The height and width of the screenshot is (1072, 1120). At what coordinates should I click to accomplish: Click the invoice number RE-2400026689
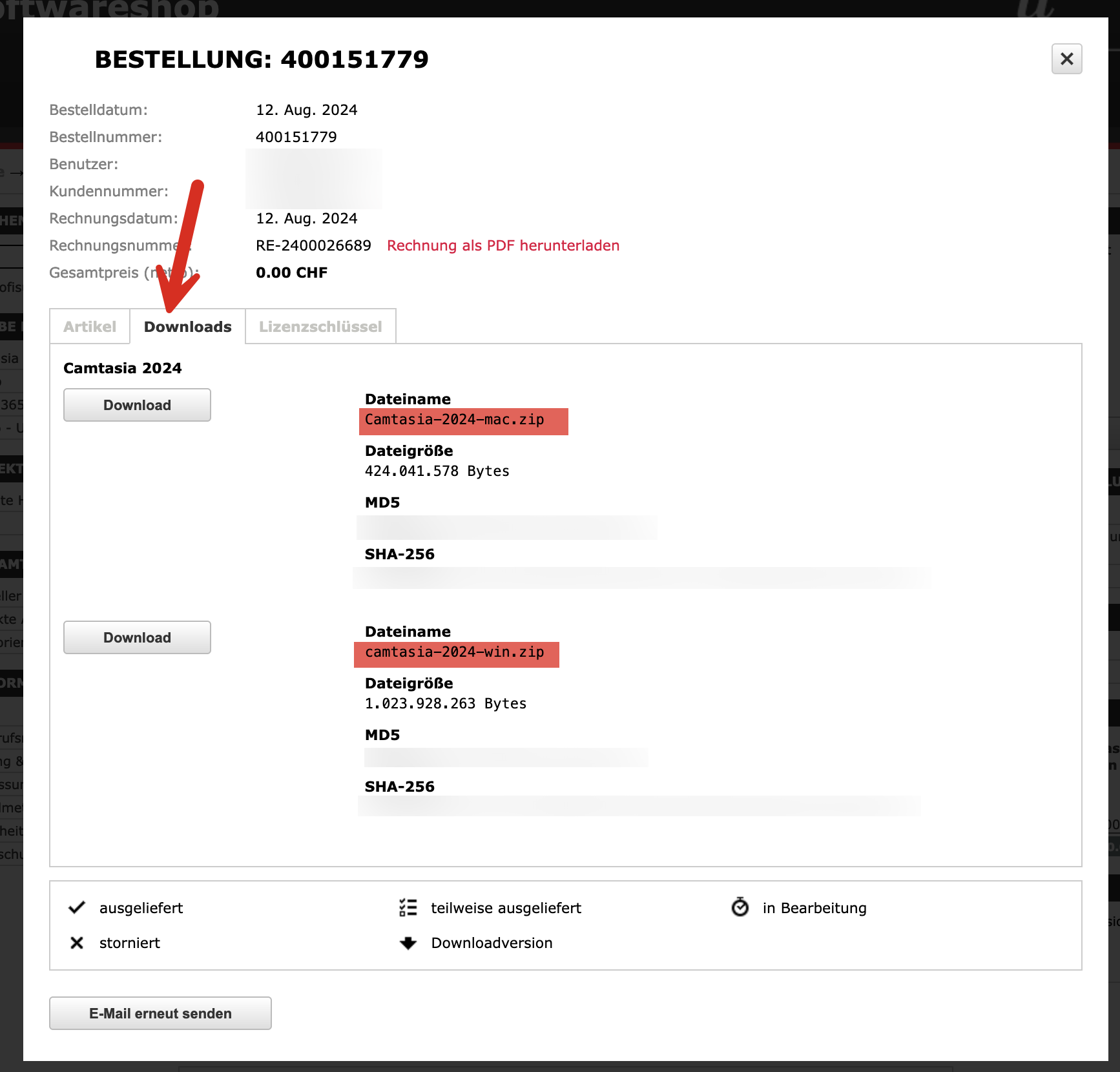pos(313,245)
